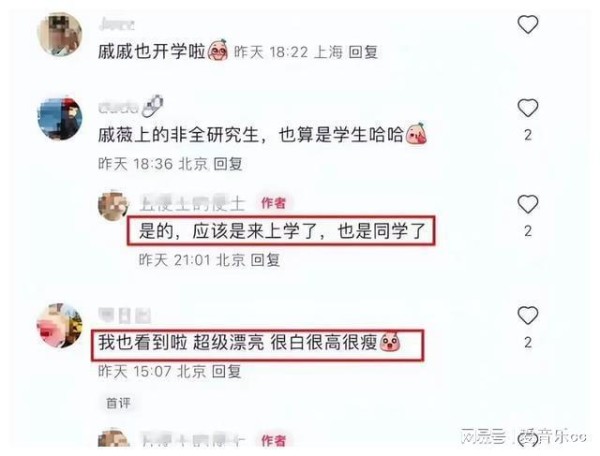Reply to the author's 21:01 北京 comment
The height and width of the screenshot is (456, 600).
click(265, 260)
